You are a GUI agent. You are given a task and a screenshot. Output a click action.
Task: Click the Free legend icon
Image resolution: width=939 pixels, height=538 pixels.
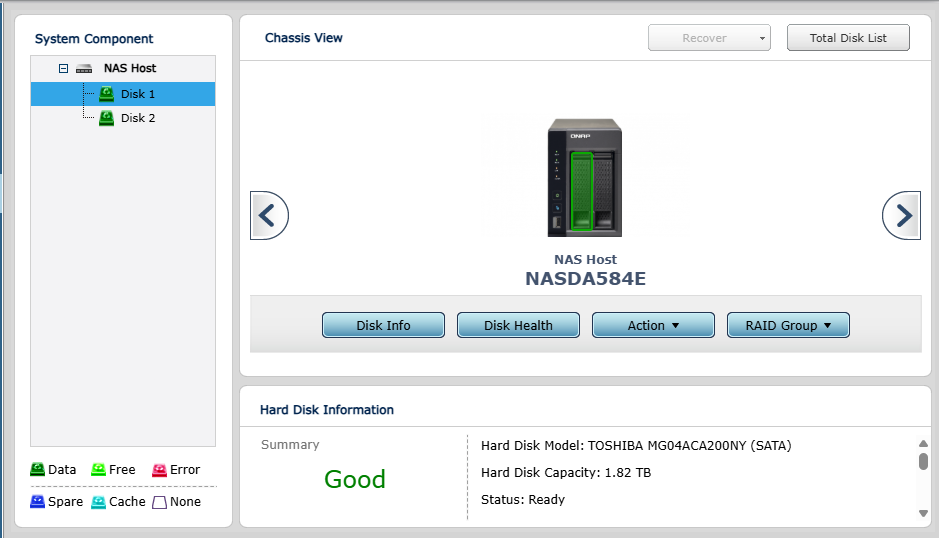click(98, 469)
